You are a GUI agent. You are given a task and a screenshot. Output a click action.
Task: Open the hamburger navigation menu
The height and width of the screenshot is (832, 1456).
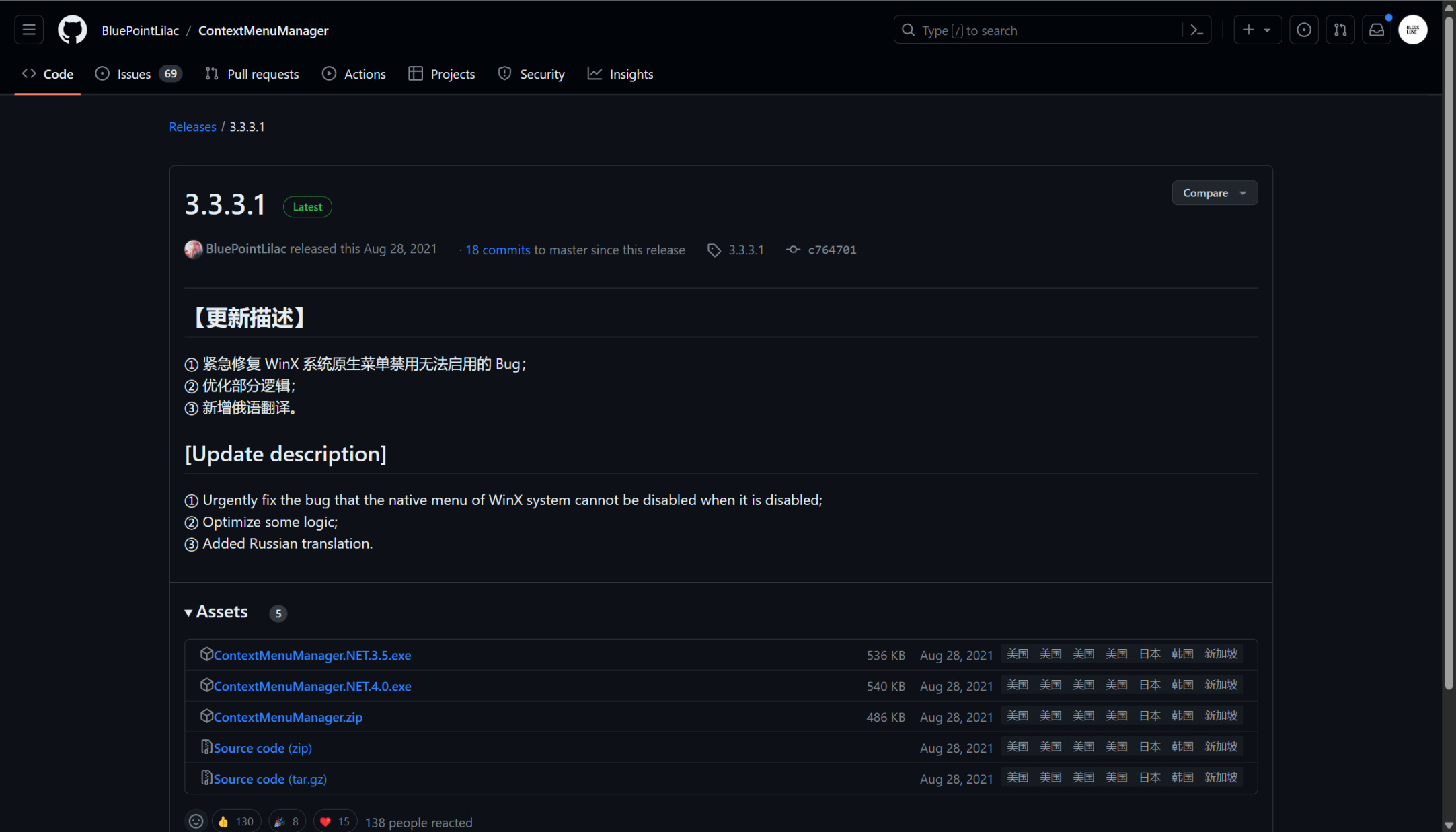pyautogui.click(x=29, y=30)
